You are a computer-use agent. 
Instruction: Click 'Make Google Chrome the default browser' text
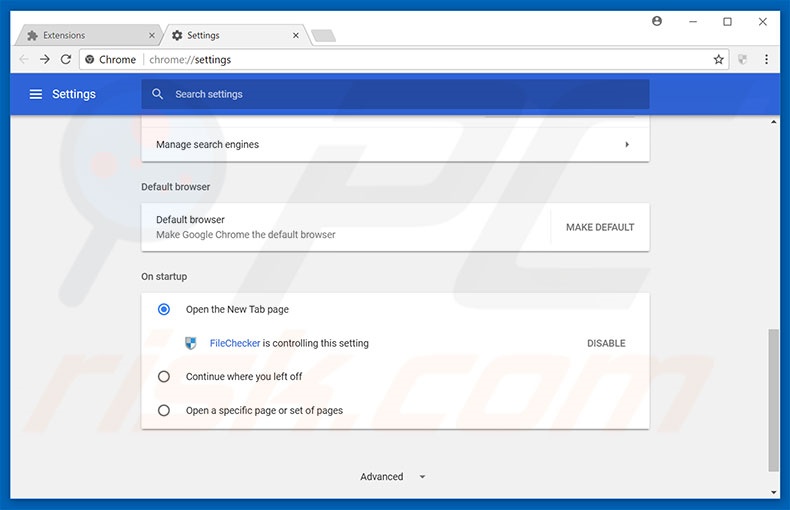point(245,235)
